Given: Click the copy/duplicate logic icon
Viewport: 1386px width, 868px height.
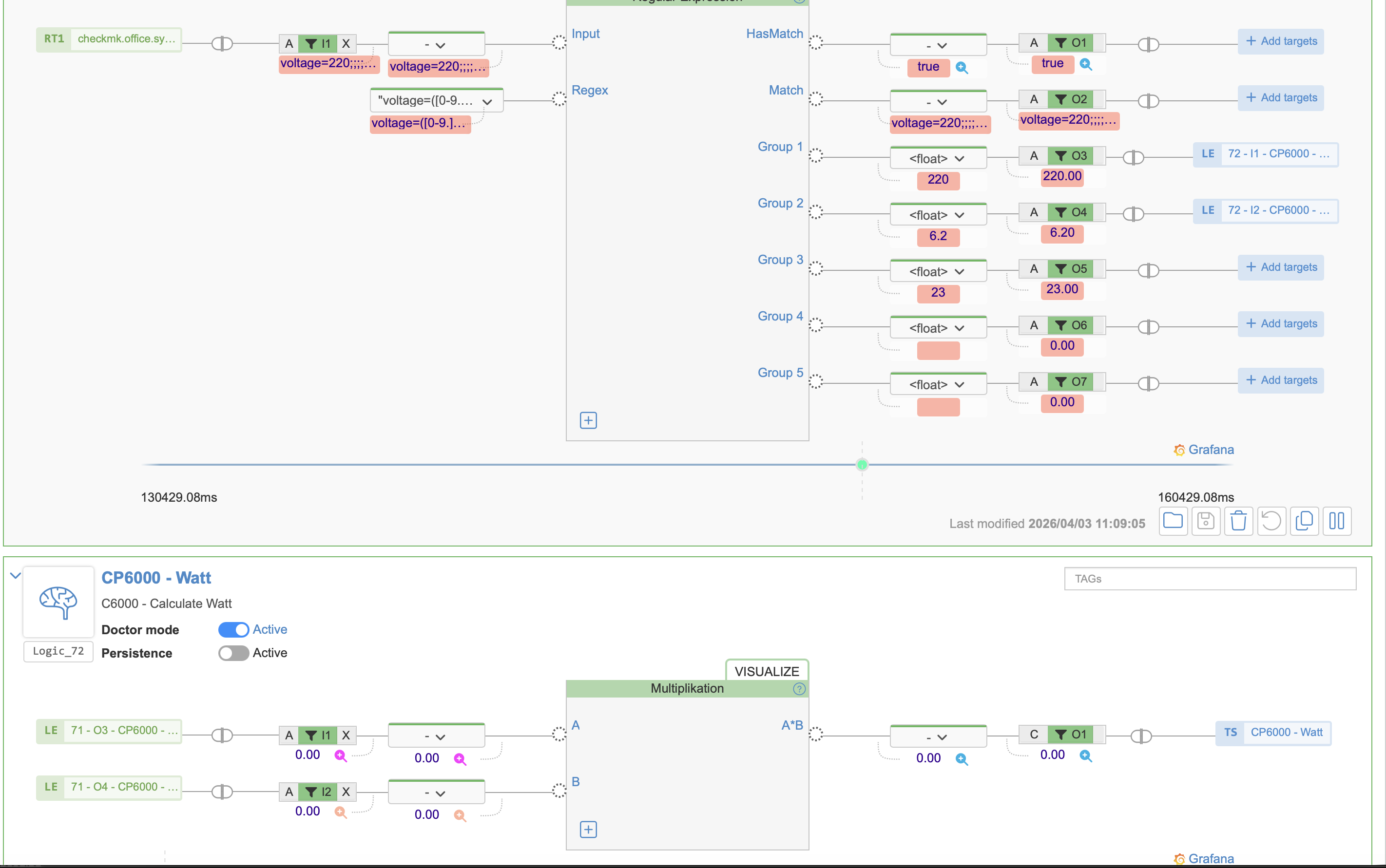Looking at the screenshot, I should [x=1304, y=521].
